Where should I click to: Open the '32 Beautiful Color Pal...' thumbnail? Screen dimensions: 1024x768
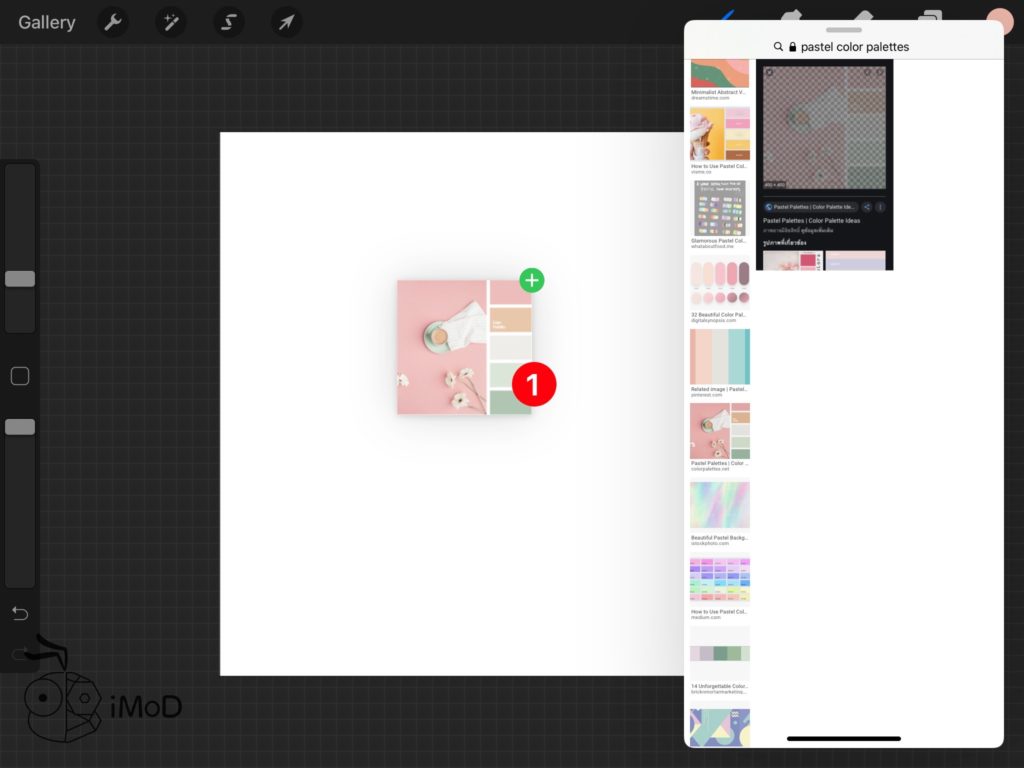point(719,281)
